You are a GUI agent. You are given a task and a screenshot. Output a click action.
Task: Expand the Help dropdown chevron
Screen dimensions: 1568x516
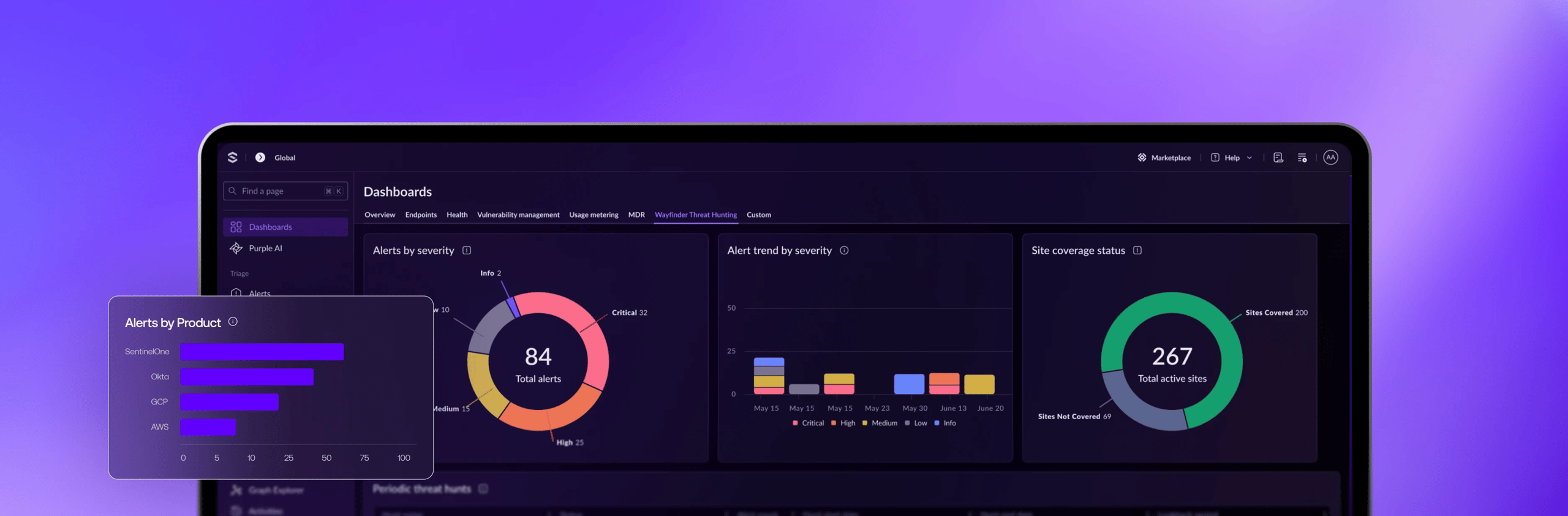click(1249, 157)
